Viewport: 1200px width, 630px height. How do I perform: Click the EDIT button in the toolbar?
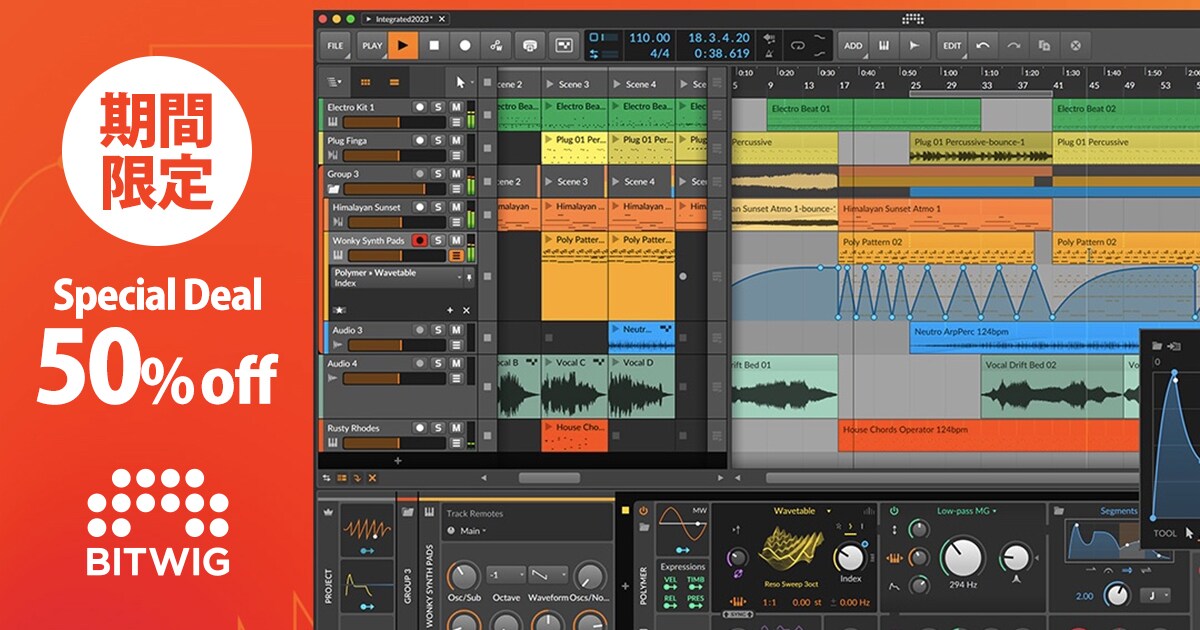pyautogui.click(x=950, y=46)
